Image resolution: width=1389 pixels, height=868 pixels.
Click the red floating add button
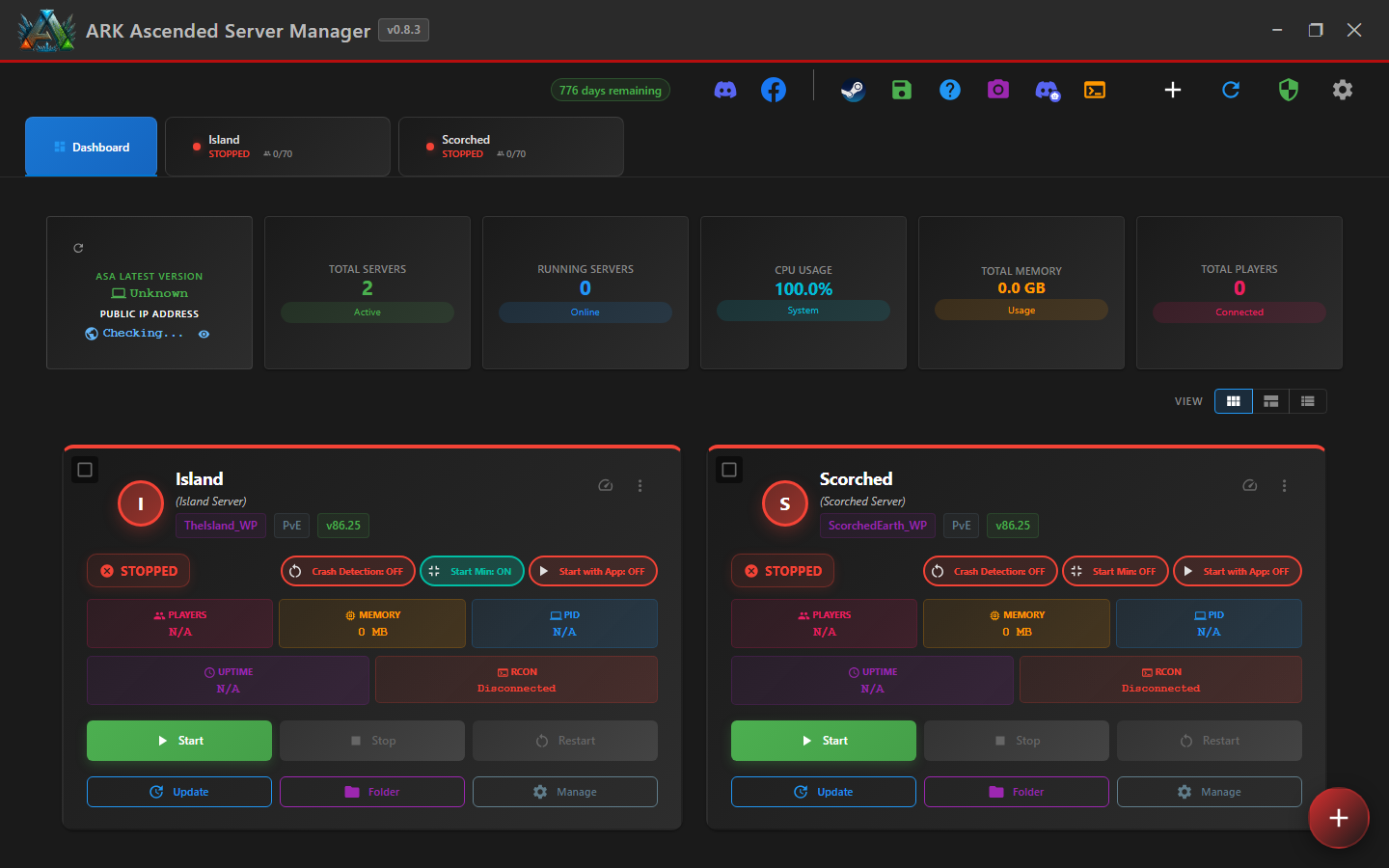click(x=1339, y=818)
